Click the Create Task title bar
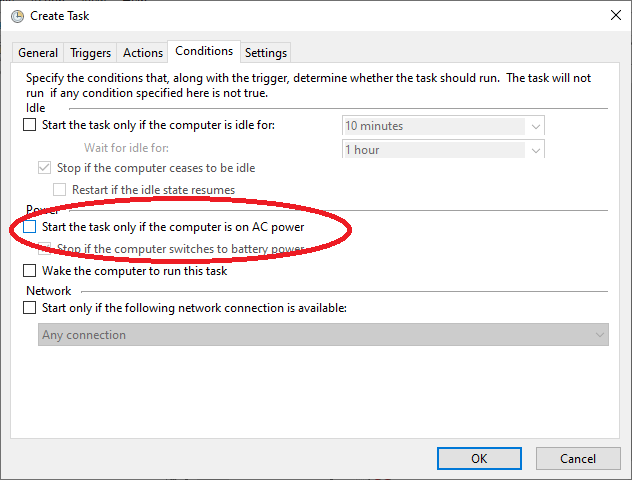This screenshot has width=632, height=480. (x=300, y=15)
